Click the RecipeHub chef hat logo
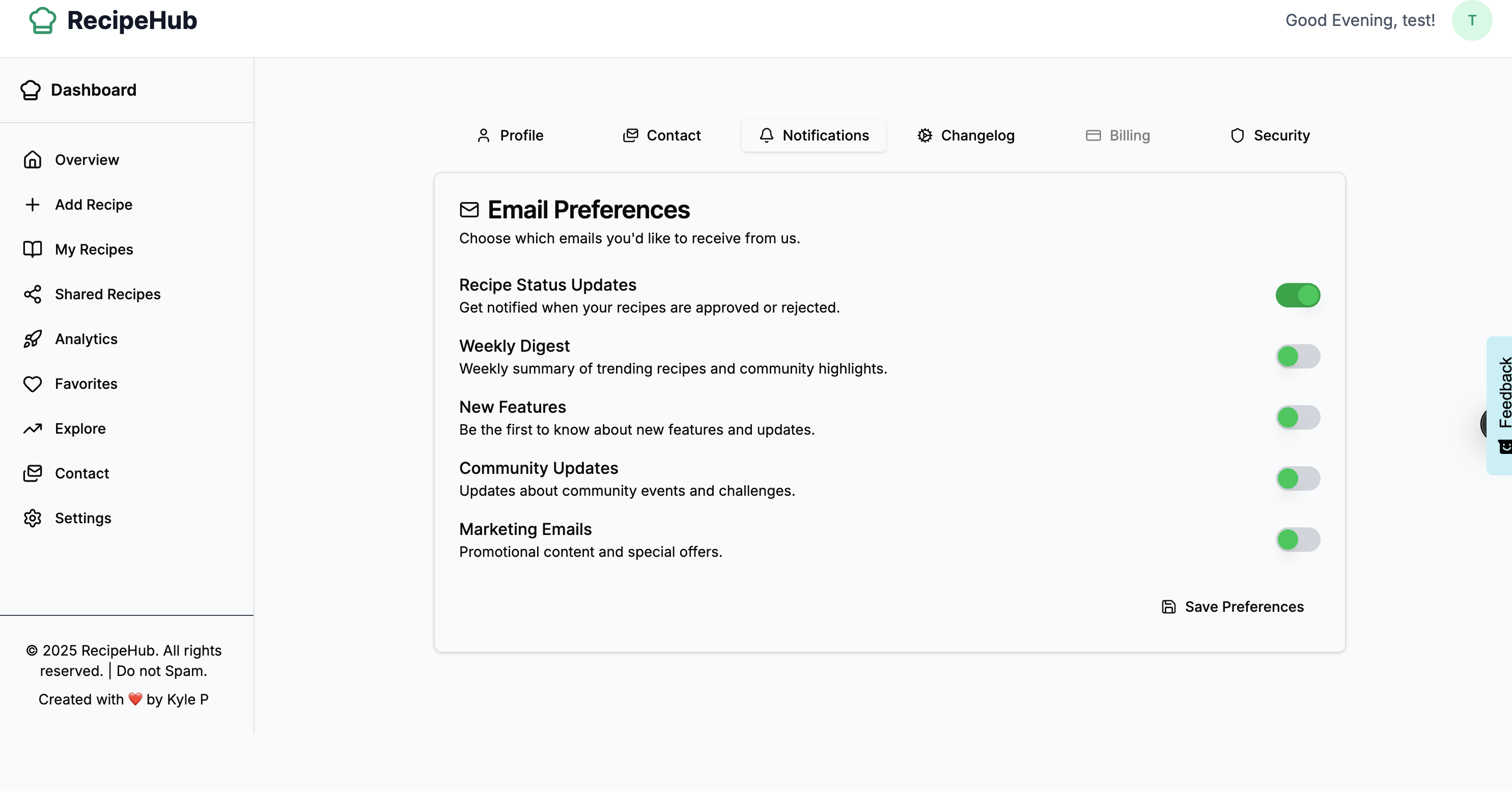1512x791 pixels. 42,20
